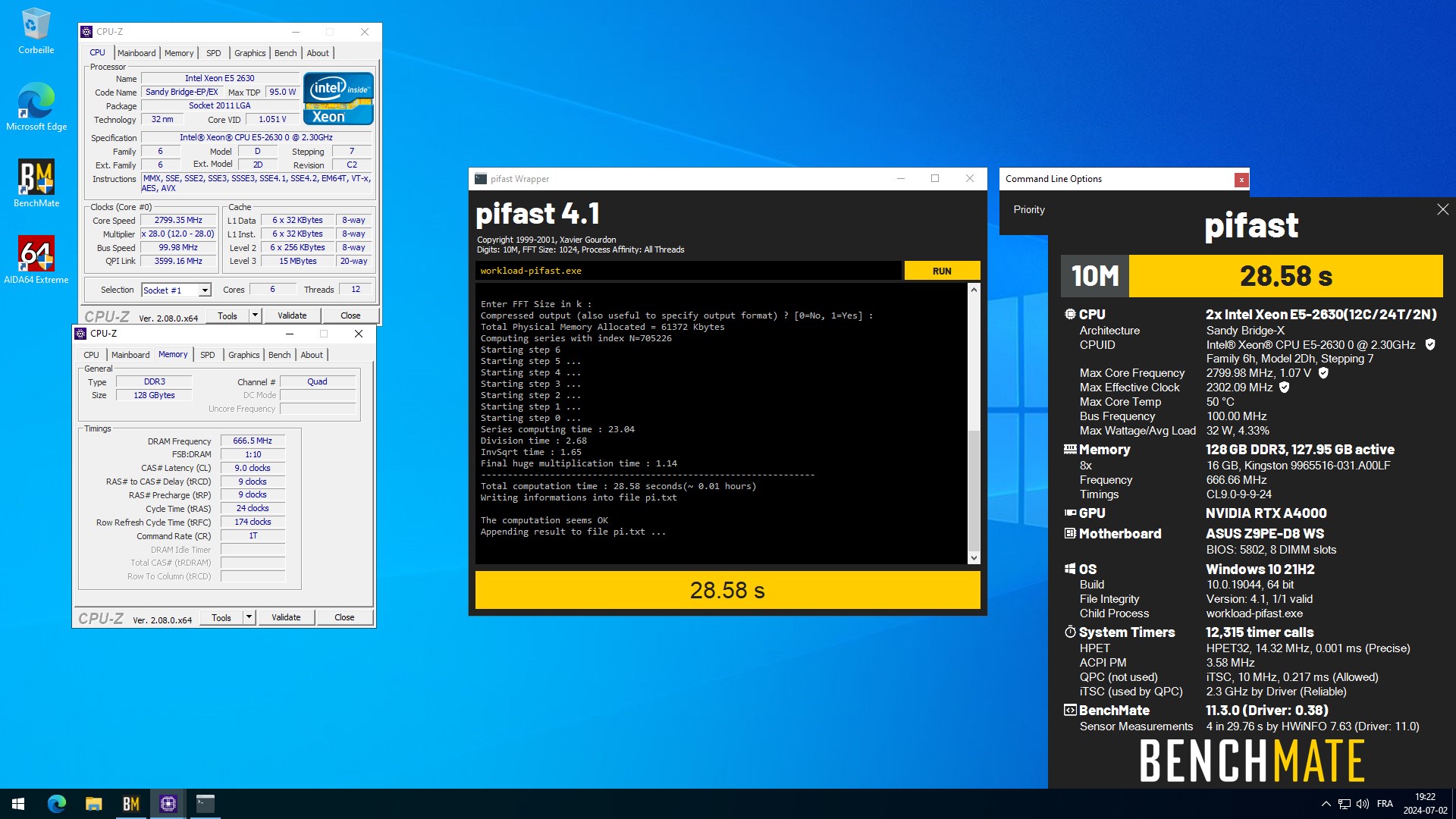This screenshot has width=1456, height=819.
Task: Switch to BenchMate in the taskbar
Action: (x=130, y=804)
